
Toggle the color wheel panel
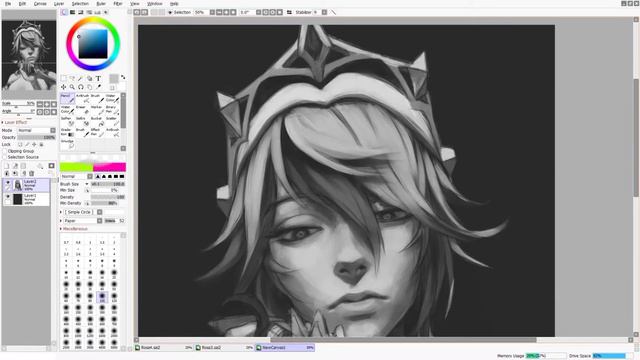coord(64,12)
